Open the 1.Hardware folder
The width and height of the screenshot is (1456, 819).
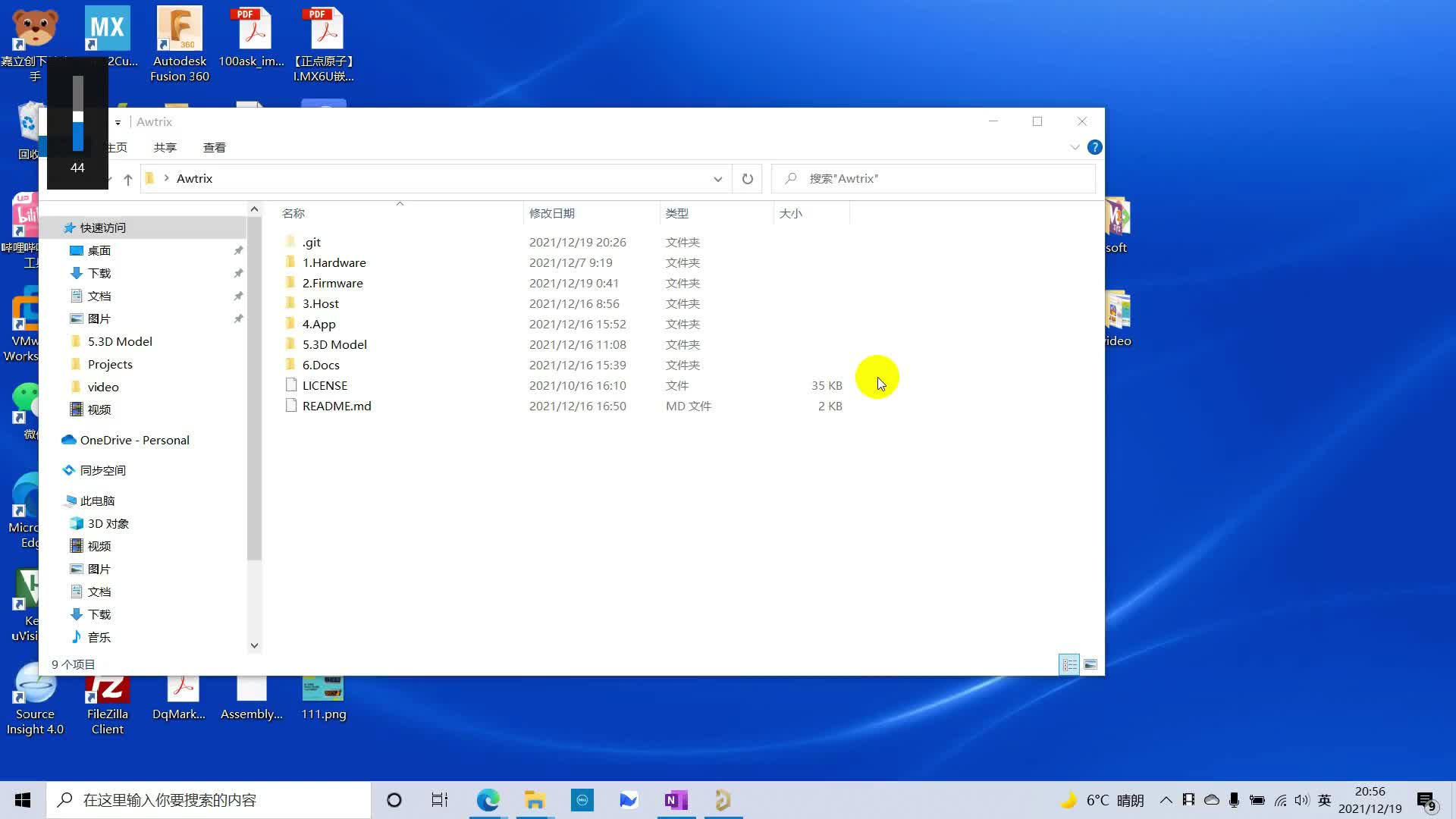334,262
